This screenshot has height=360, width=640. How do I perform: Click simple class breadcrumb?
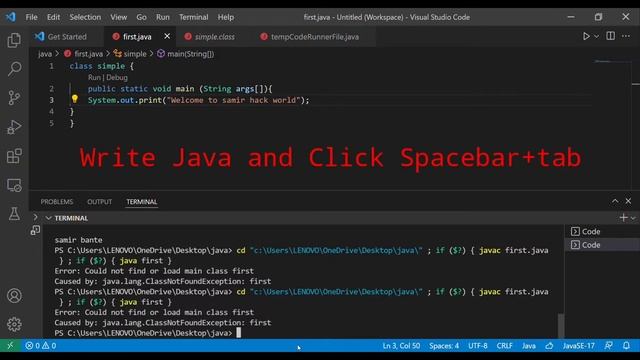[130, 54]
